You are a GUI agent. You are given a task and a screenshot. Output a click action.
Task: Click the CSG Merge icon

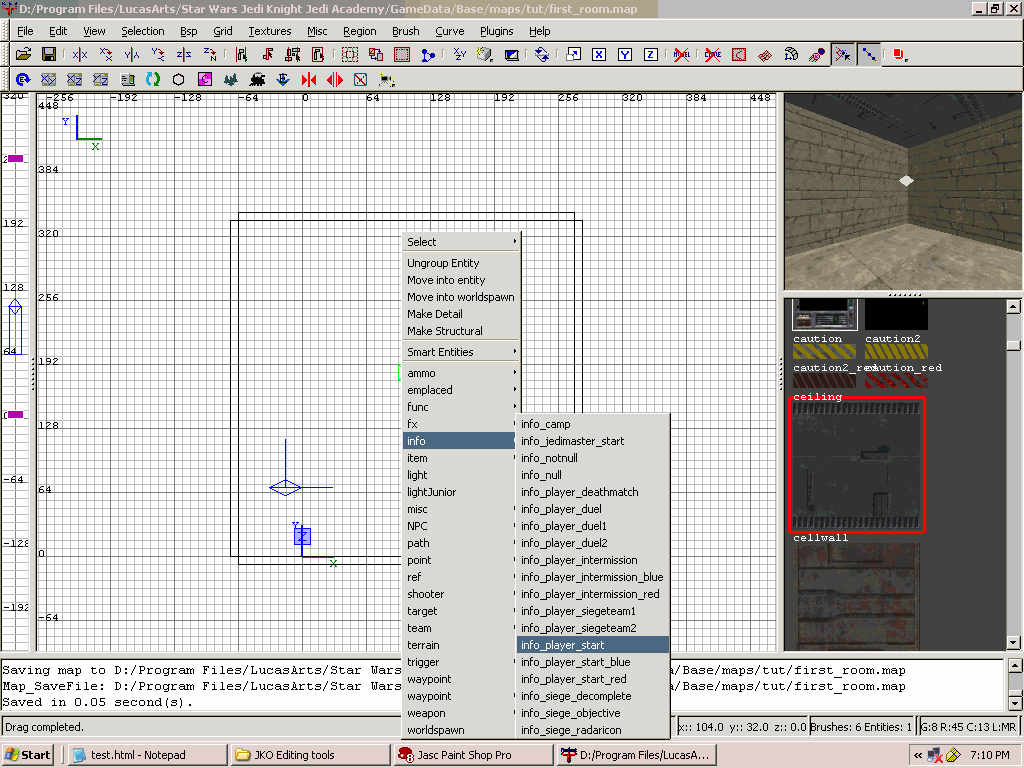click(376, 55)
